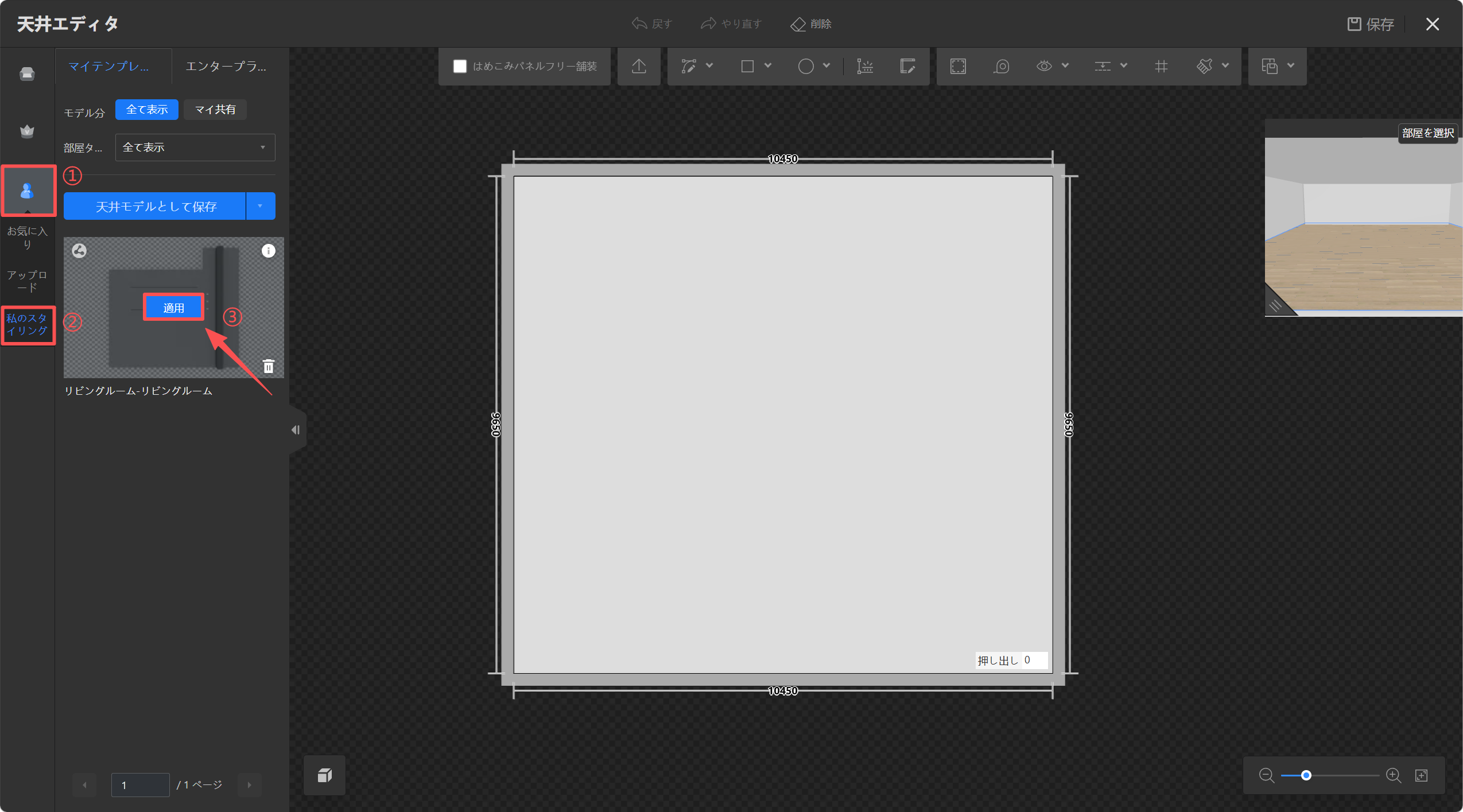
Task: Select リビングルーム-リビングルーム template name
Action: pyautogui.click(x=138, y=391)
